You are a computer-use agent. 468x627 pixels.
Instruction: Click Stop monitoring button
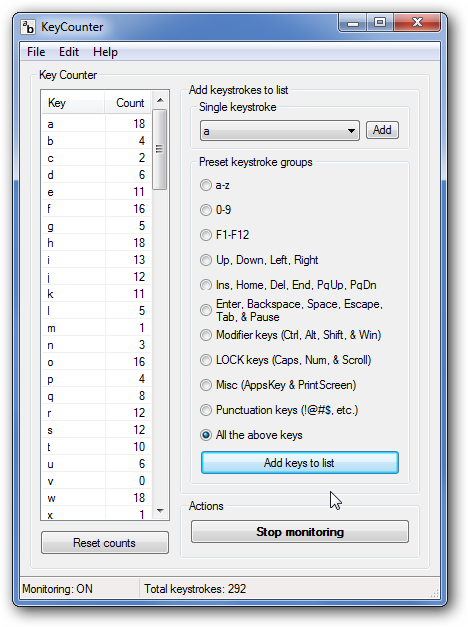coord(300,532)
